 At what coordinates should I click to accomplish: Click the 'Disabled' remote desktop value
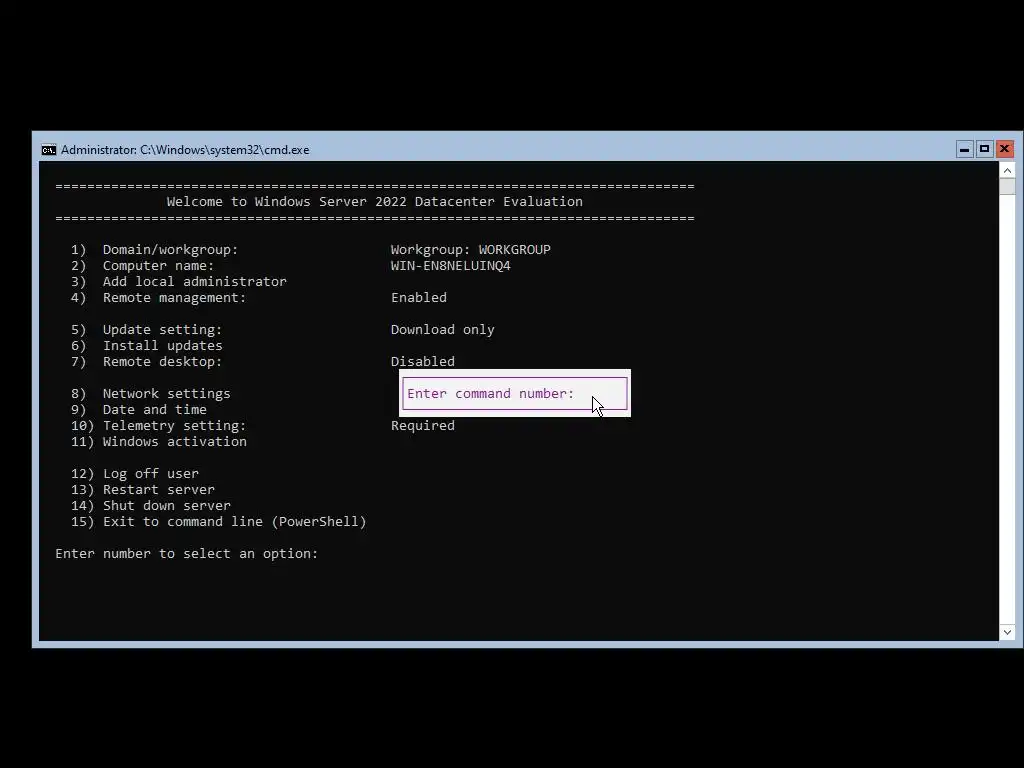click(x=423, y=362)
